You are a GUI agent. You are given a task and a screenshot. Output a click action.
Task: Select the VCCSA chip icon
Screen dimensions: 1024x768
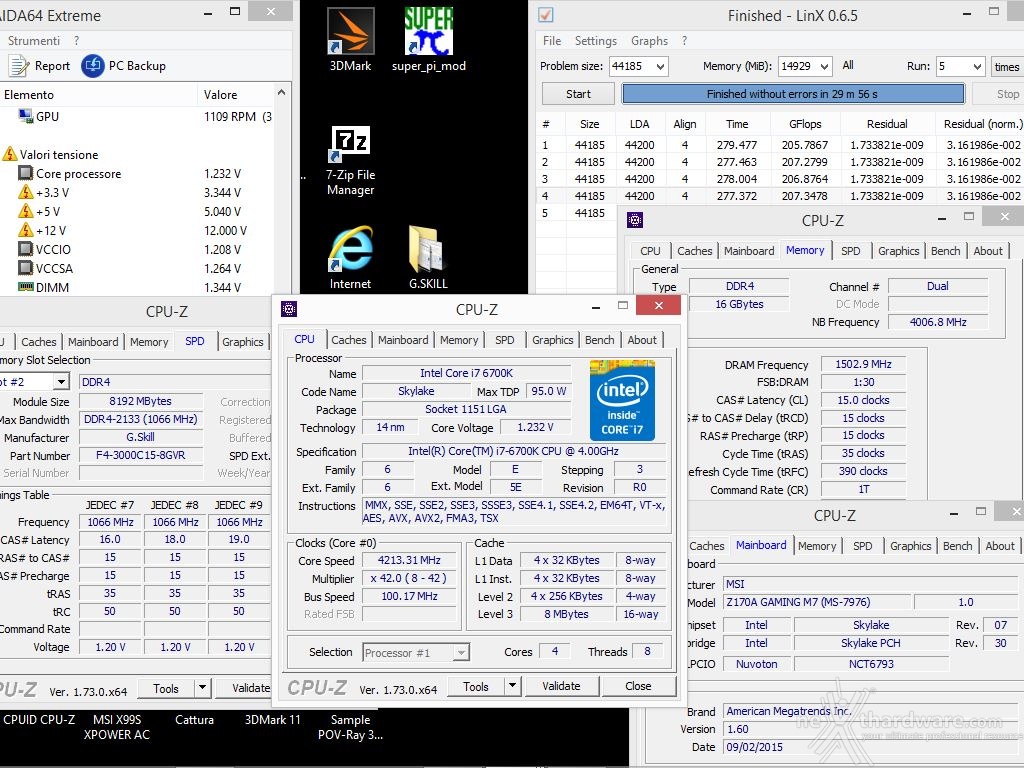[25, 268]
